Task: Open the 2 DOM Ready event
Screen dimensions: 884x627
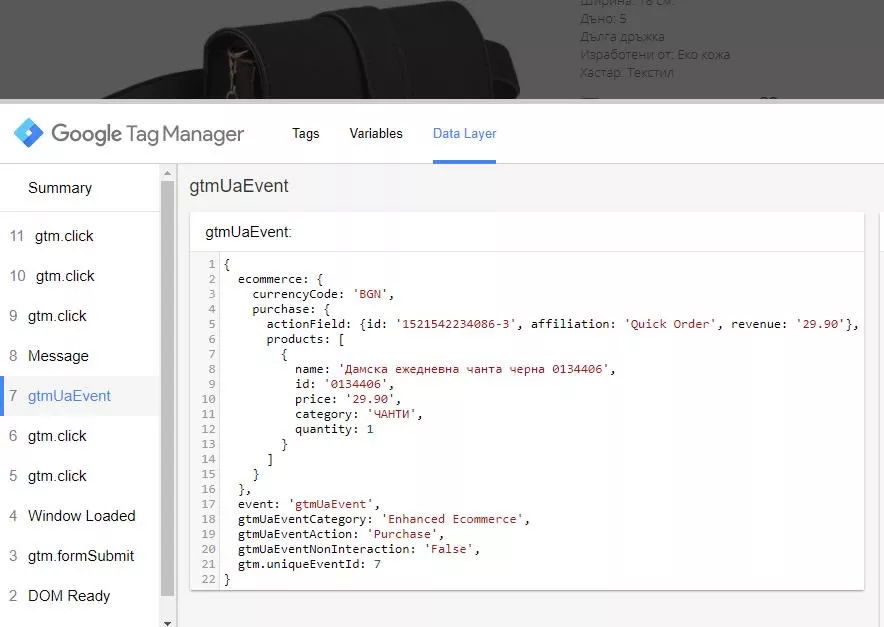Action: coord(80,596)
